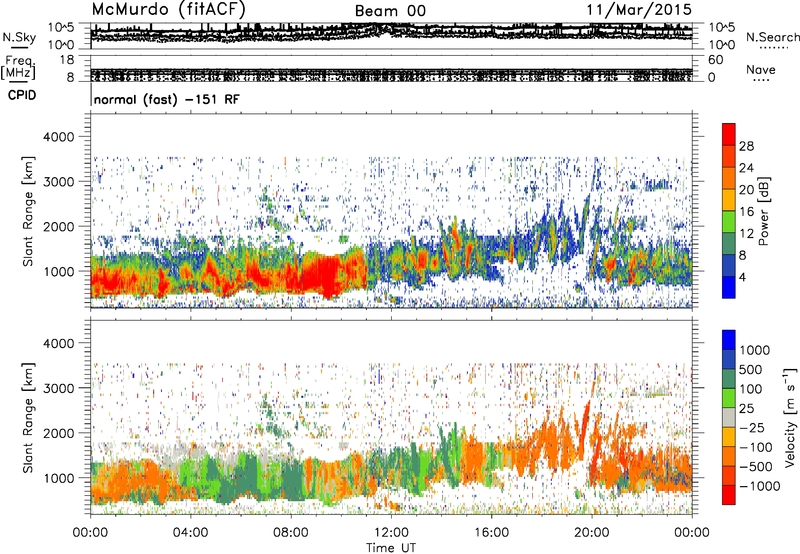Click the 'Slant Range [km]' label of velocity panel

[29, 417]
